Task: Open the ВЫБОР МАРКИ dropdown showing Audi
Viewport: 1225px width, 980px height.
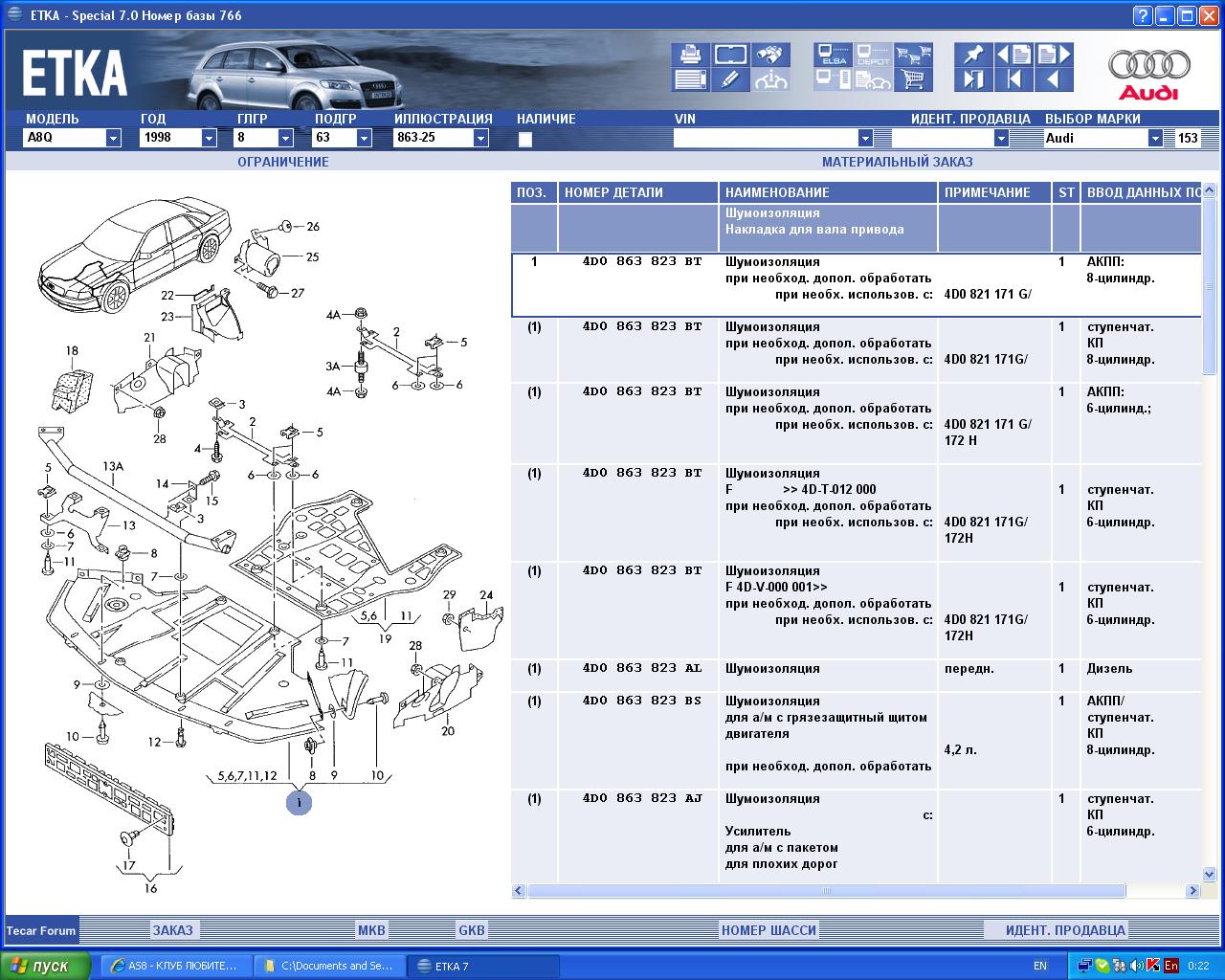Action: [1154, 138]
